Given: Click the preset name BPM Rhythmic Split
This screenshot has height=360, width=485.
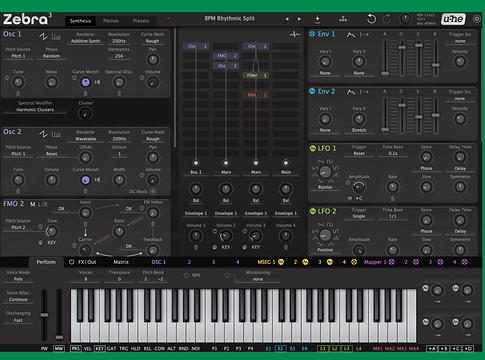Looking at the screenshot, I should point(230,19).
